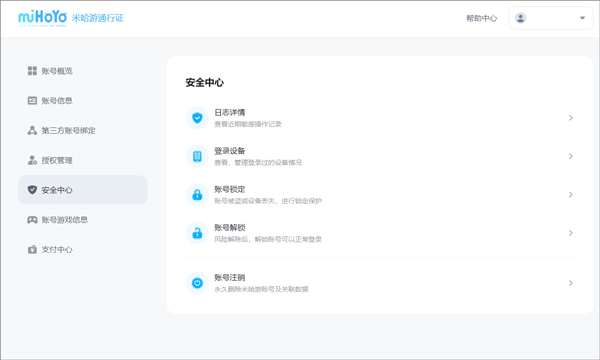Click the 账号游戏信息 gamepad icon
The height and width of the screenshot is (360, 600).
[32, 220]
